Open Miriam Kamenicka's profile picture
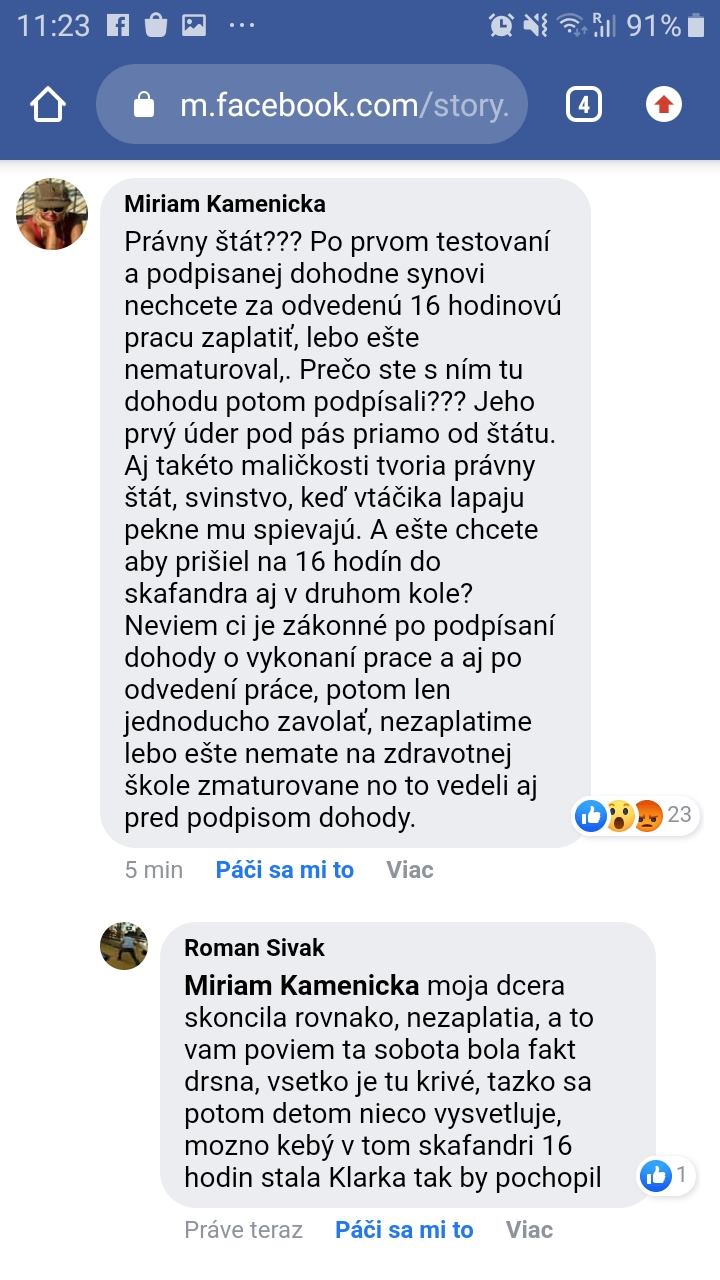Screen dimensions: 720x1280 [53, 214]
